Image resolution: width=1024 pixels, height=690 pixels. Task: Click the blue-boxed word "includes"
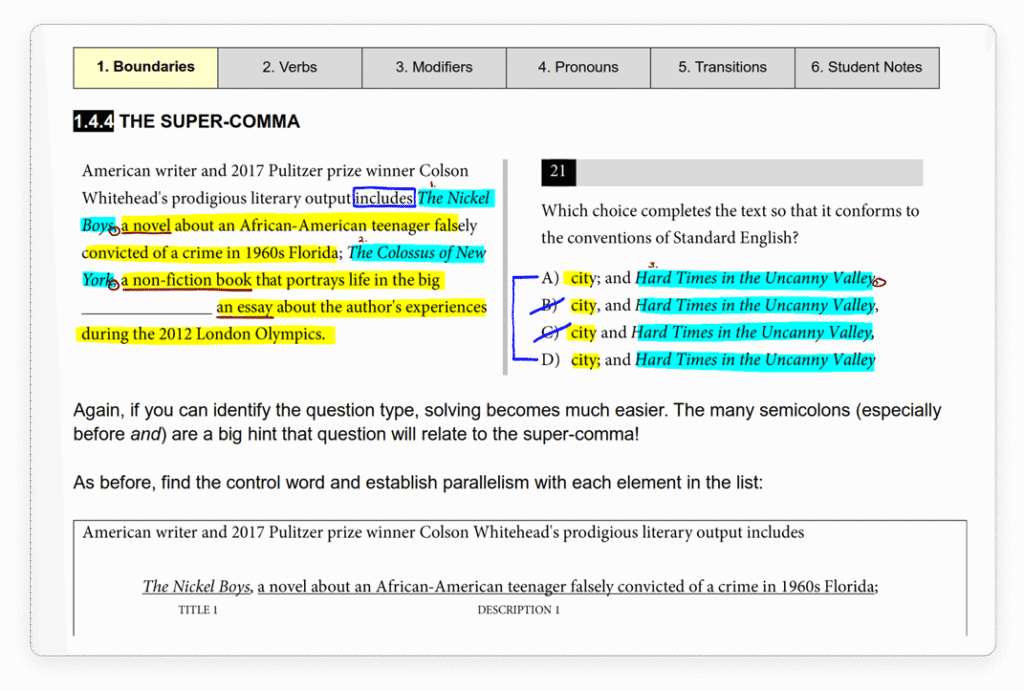(x=384, y=198)
